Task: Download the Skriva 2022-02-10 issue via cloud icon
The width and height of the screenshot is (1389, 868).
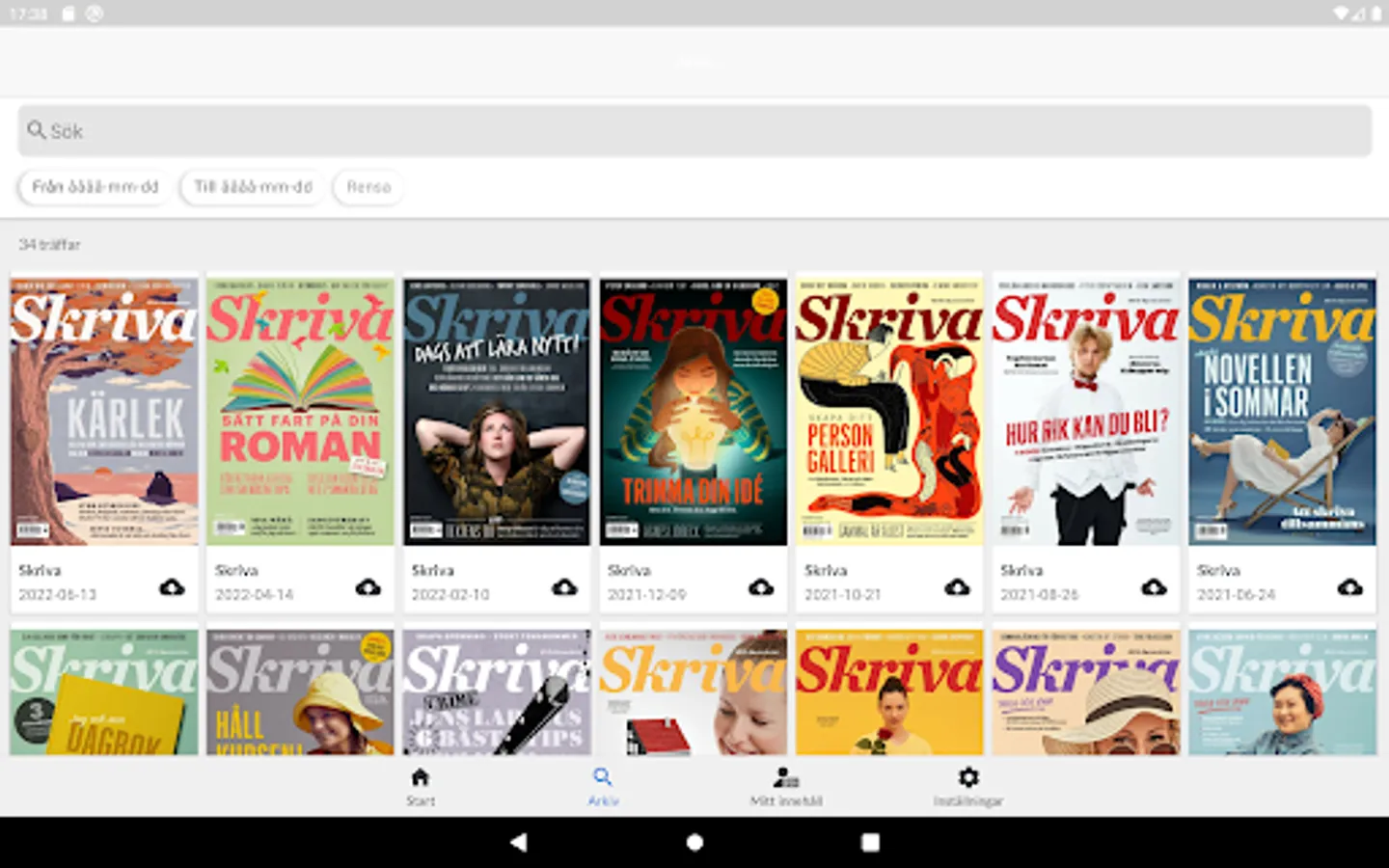Action: pyautogui.click(x=564, y=587)
